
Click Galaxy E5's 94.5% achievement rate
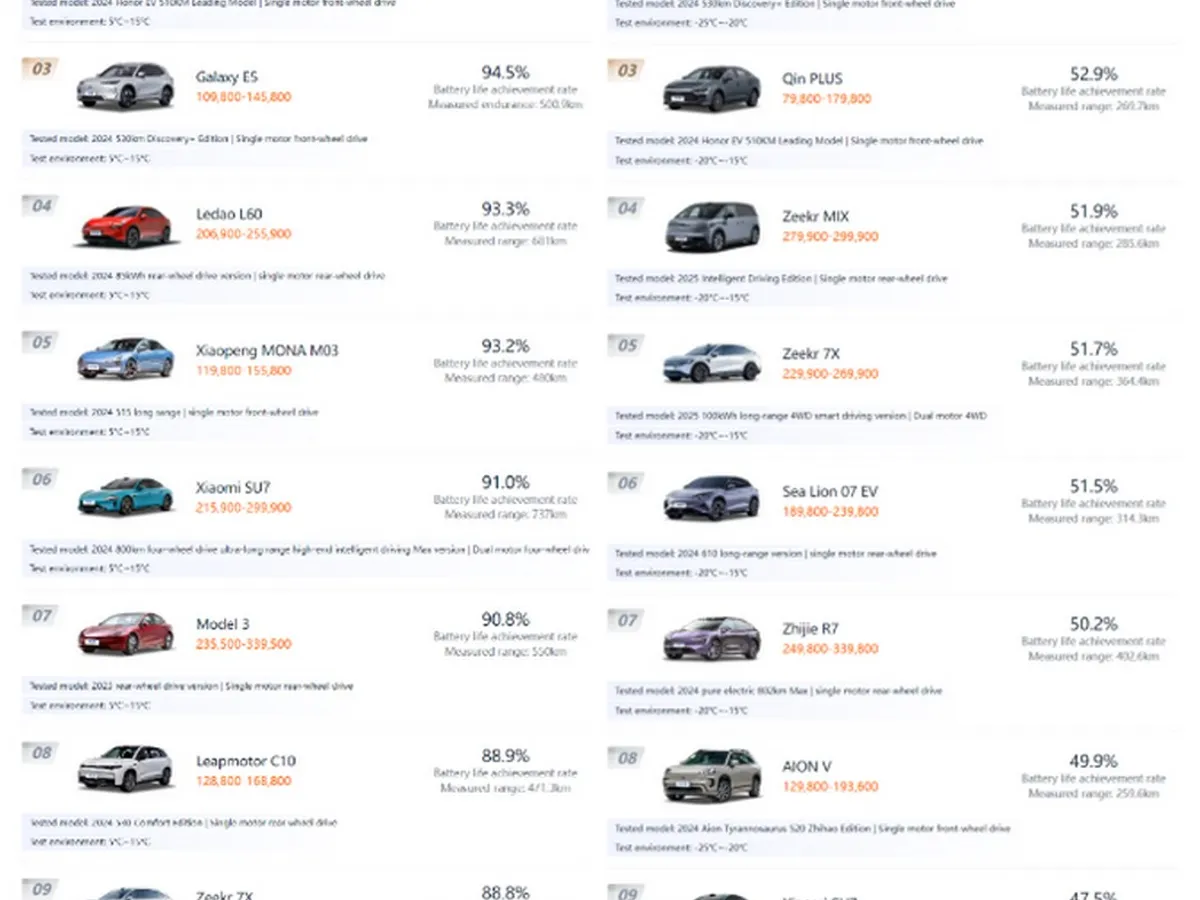coord(505,73)
